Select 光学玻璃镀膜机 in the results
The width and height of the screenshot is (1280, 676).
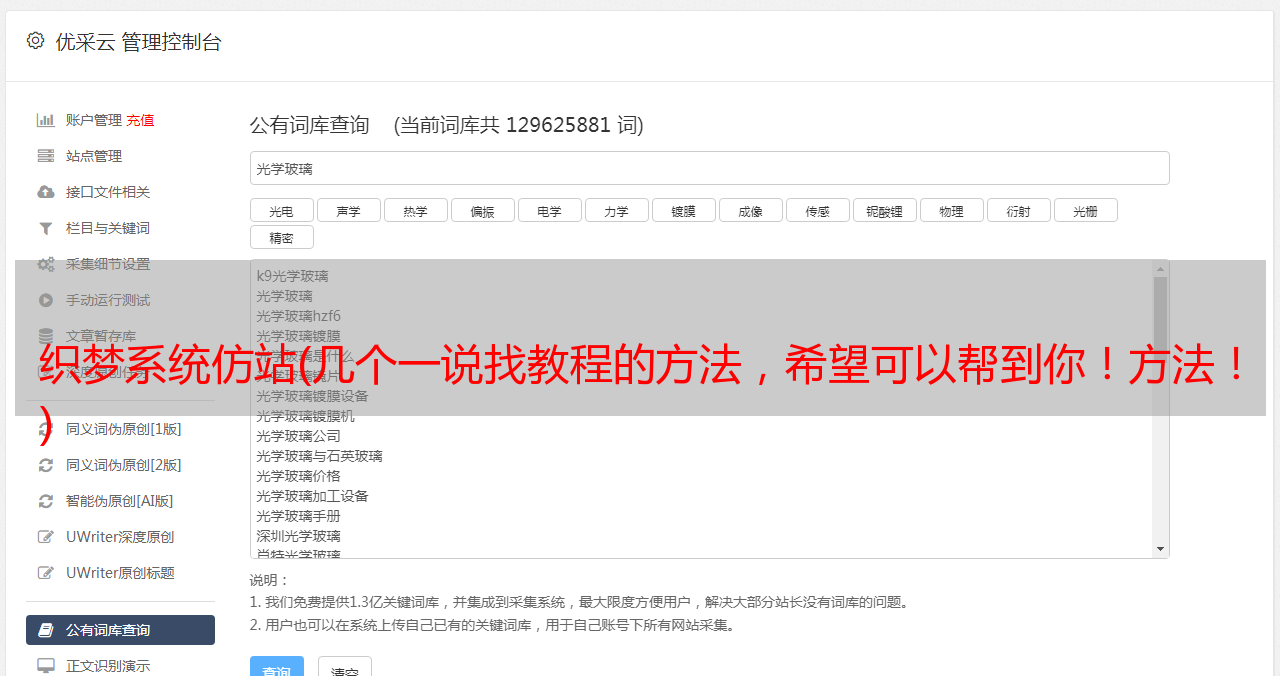click(x=305, y=416)
